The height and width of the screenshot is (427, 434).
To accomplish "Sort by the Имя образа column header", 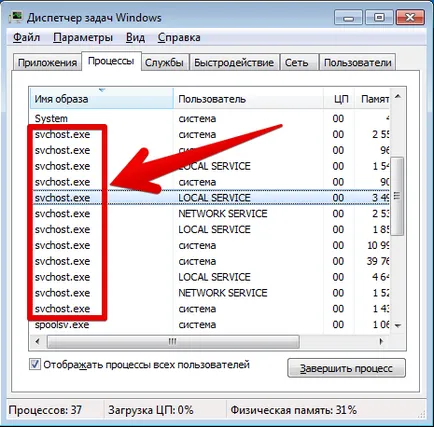I will pos(102,99).
